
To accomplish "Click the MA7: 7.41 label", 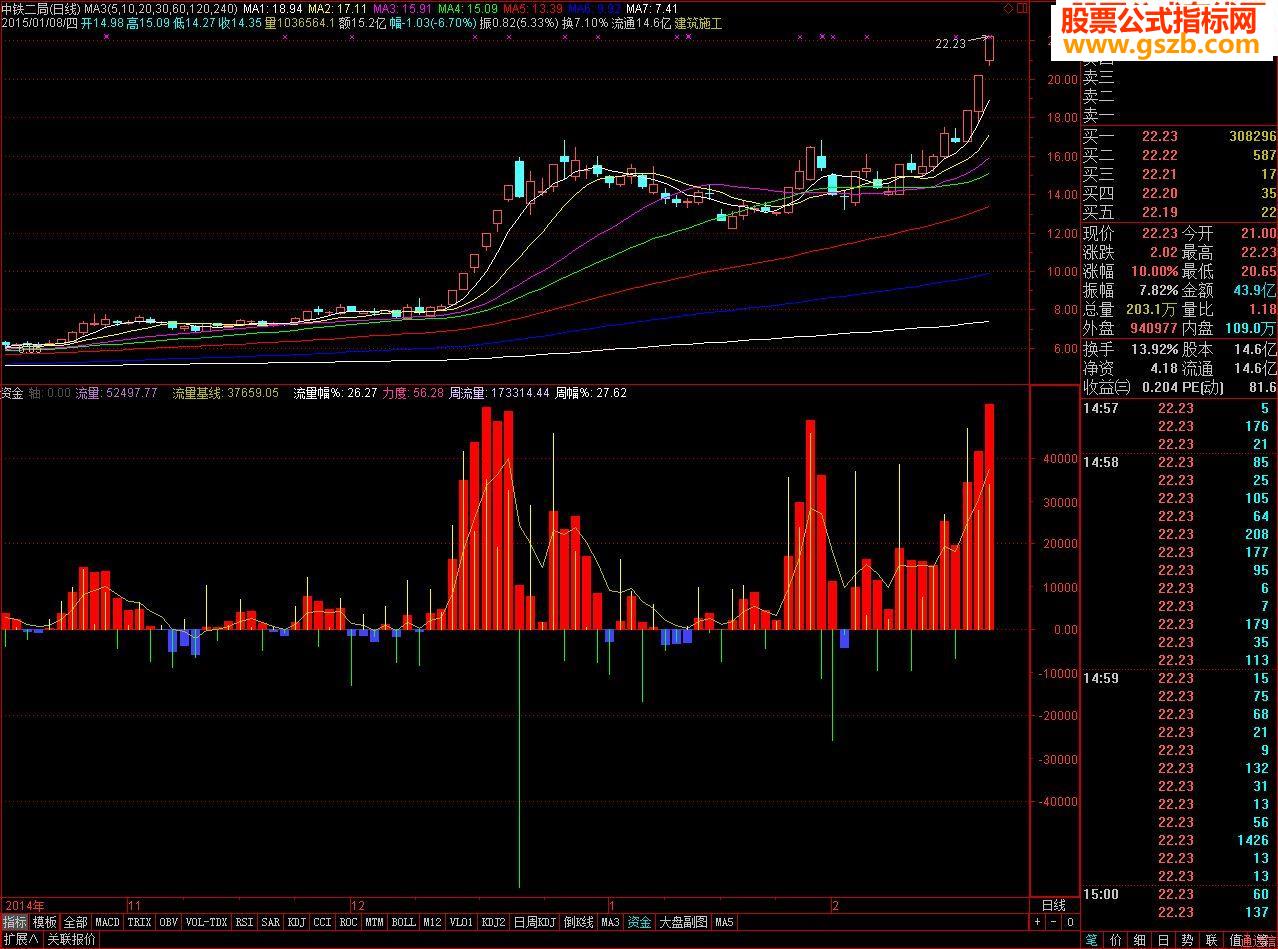I will click(652, 8).
